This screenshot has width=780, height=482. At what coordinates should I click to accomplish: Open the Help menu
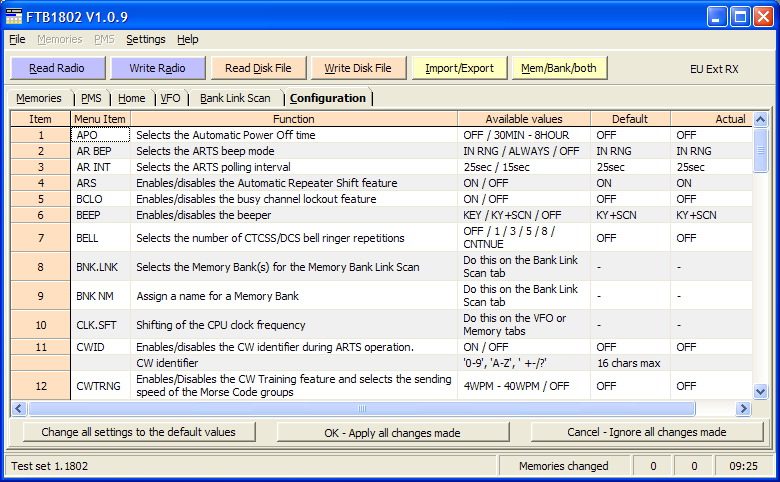click(x=188, y=39)
